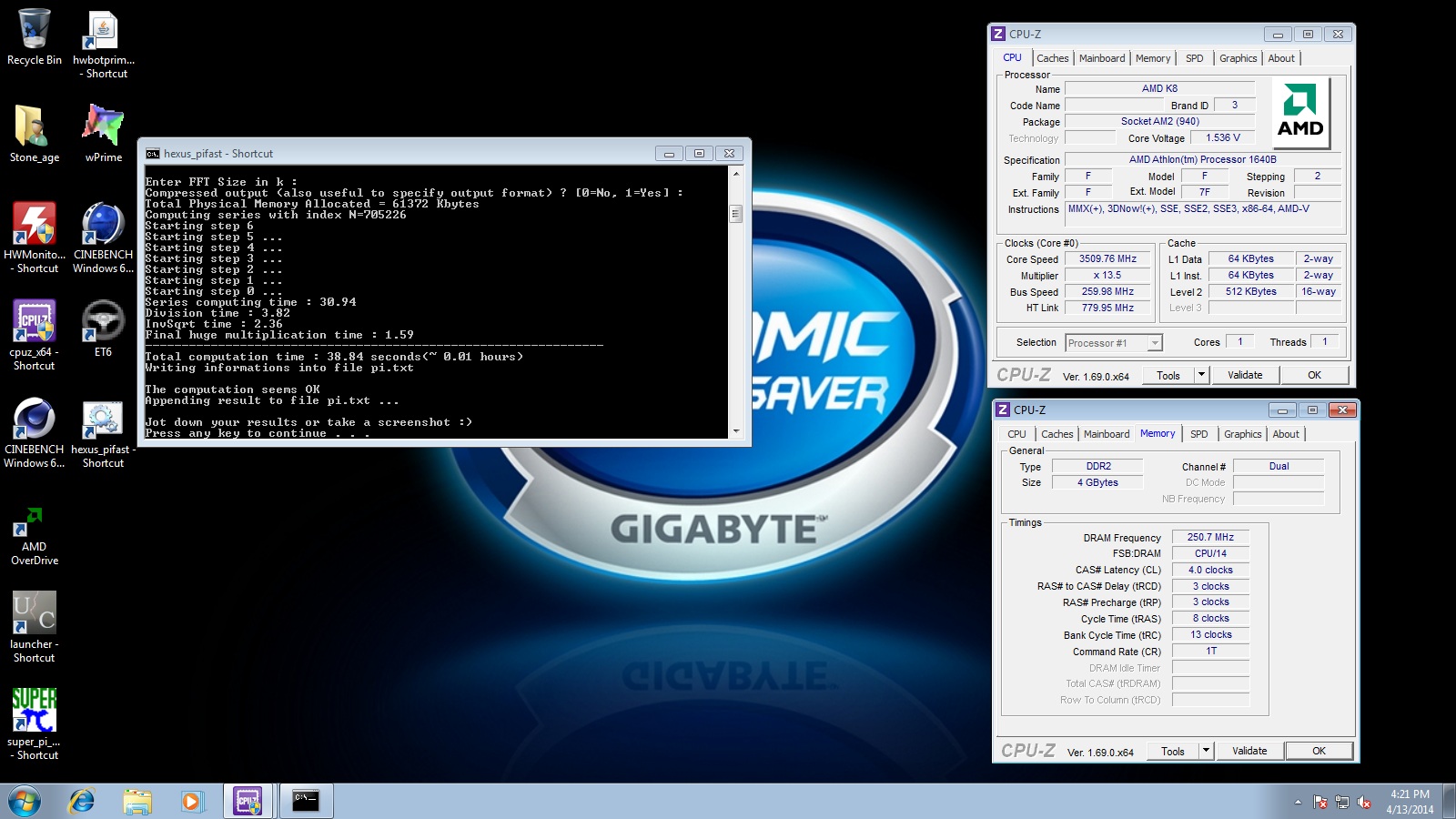Expand the Processor #1 selection dropdown
The height and width of the screenshot is (819, 1456).
point(1155,343)
